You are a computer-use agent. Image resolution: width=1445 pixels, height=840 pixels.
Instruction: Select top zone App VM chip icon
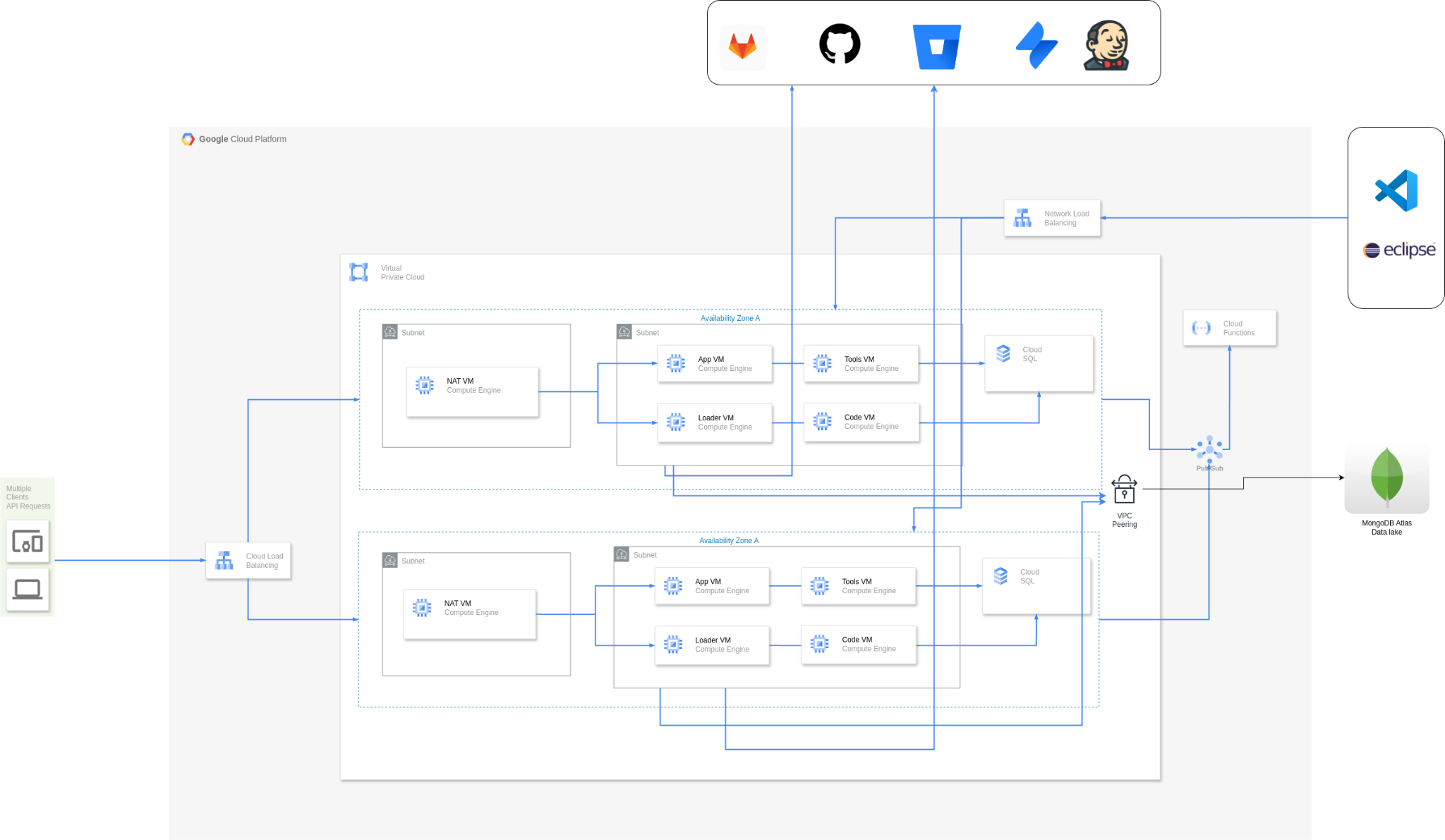pos(676,363)
